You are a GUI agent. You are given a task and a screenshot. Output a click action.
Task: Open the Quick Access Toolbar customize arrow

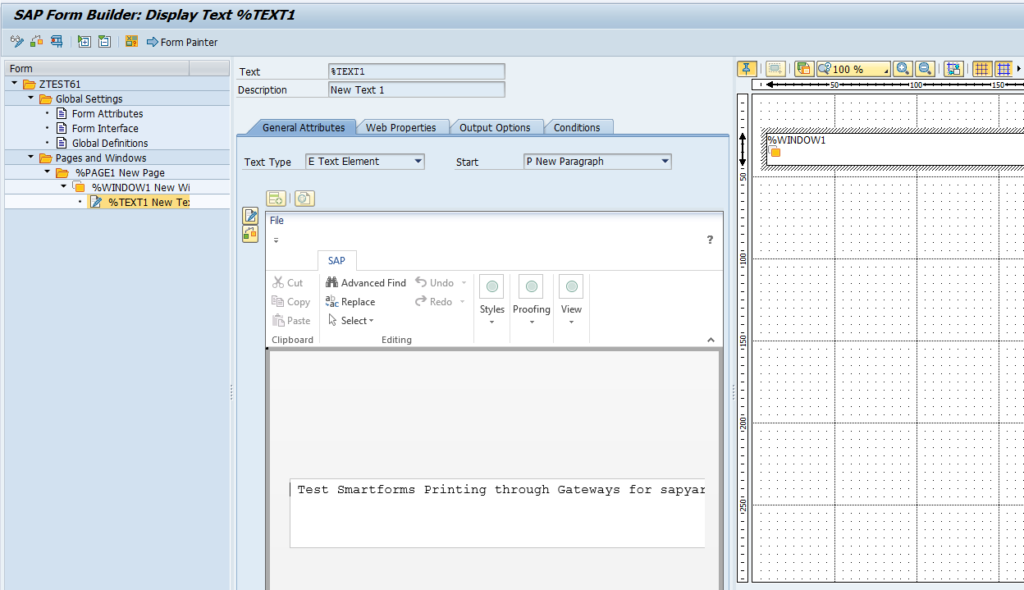(x=276, y=240)
